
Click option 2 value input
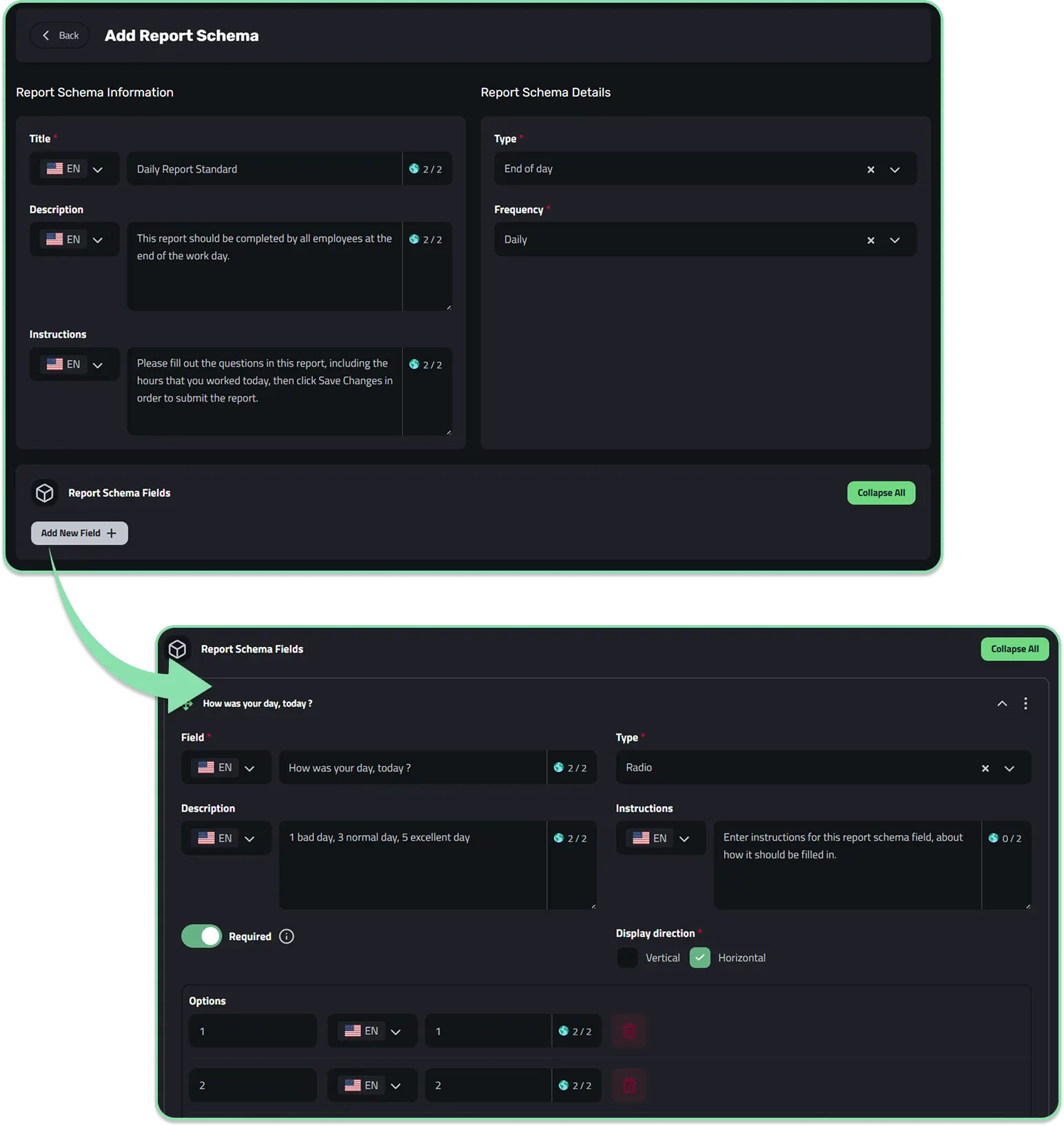click(253, 1085)
